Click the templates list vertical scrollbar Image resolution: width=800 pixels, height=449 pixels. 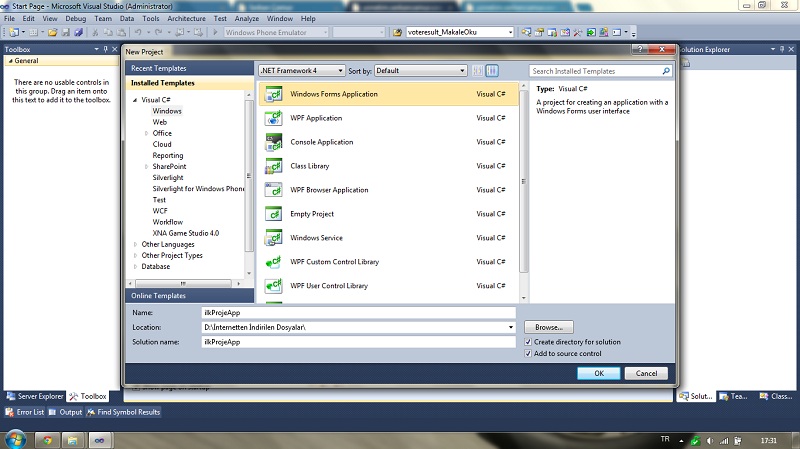(x=523, y=182)
